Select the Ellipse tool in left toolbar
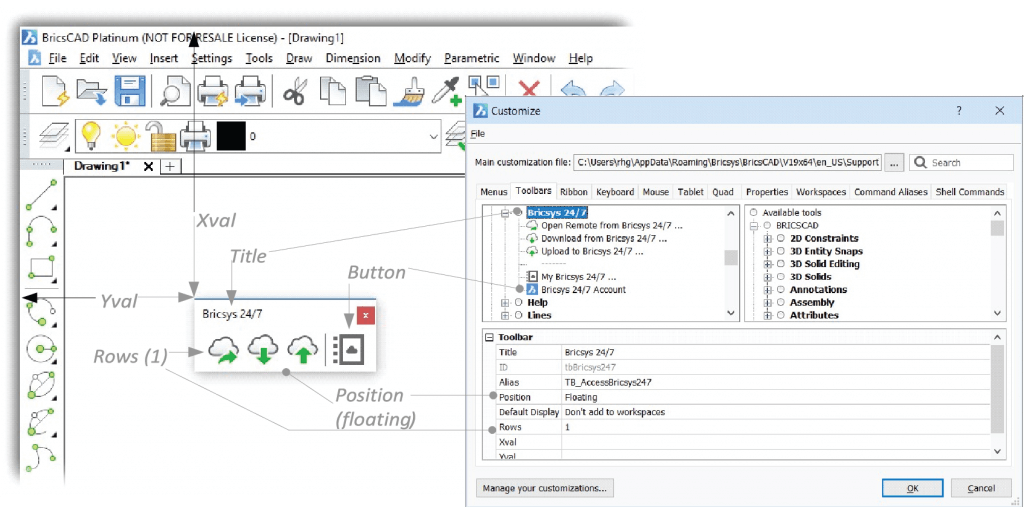The image size is (1024, 507). (41, 385)
